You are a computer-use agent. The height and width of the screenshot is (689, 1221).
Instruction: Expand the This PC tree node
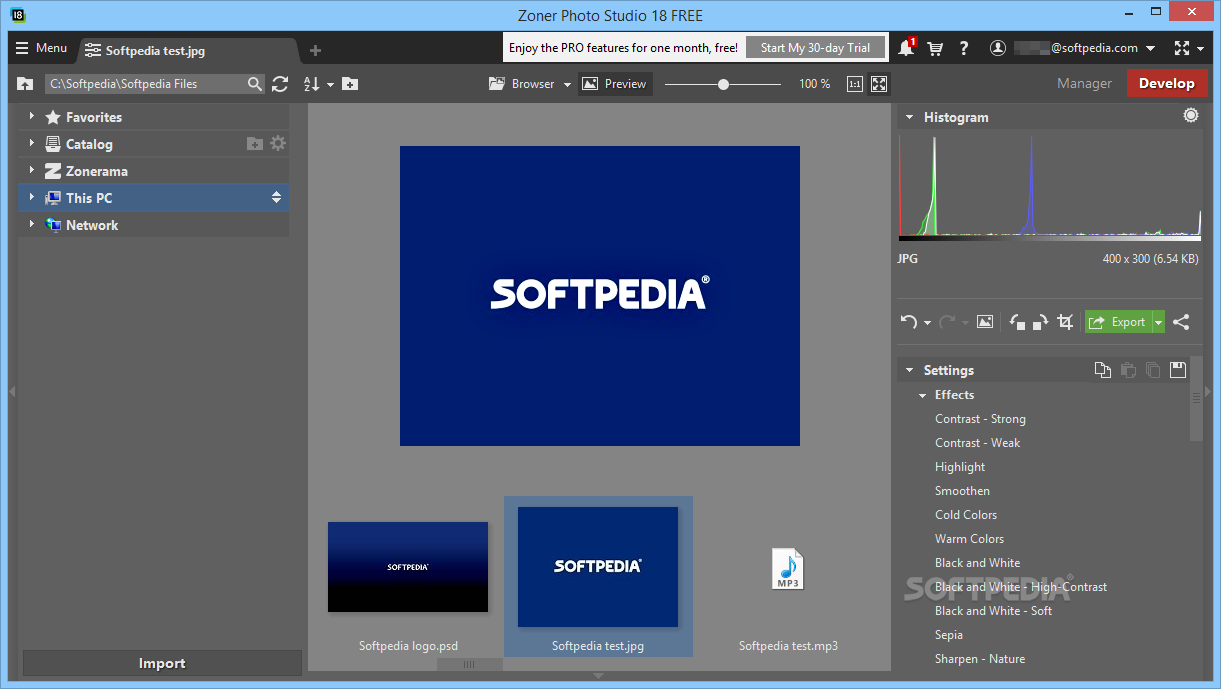(x=32, y=197)
